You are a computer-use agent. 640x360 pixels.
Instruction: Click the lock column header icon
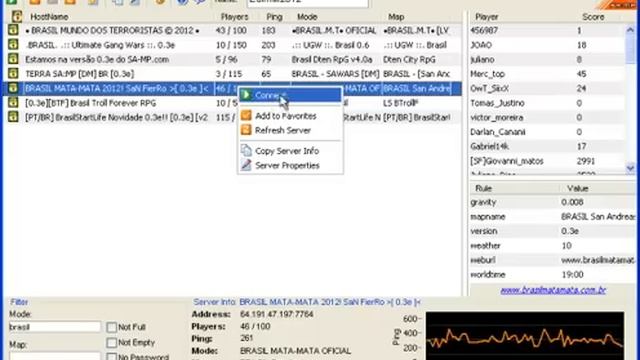pyautogui.click(x=17, y=16)
